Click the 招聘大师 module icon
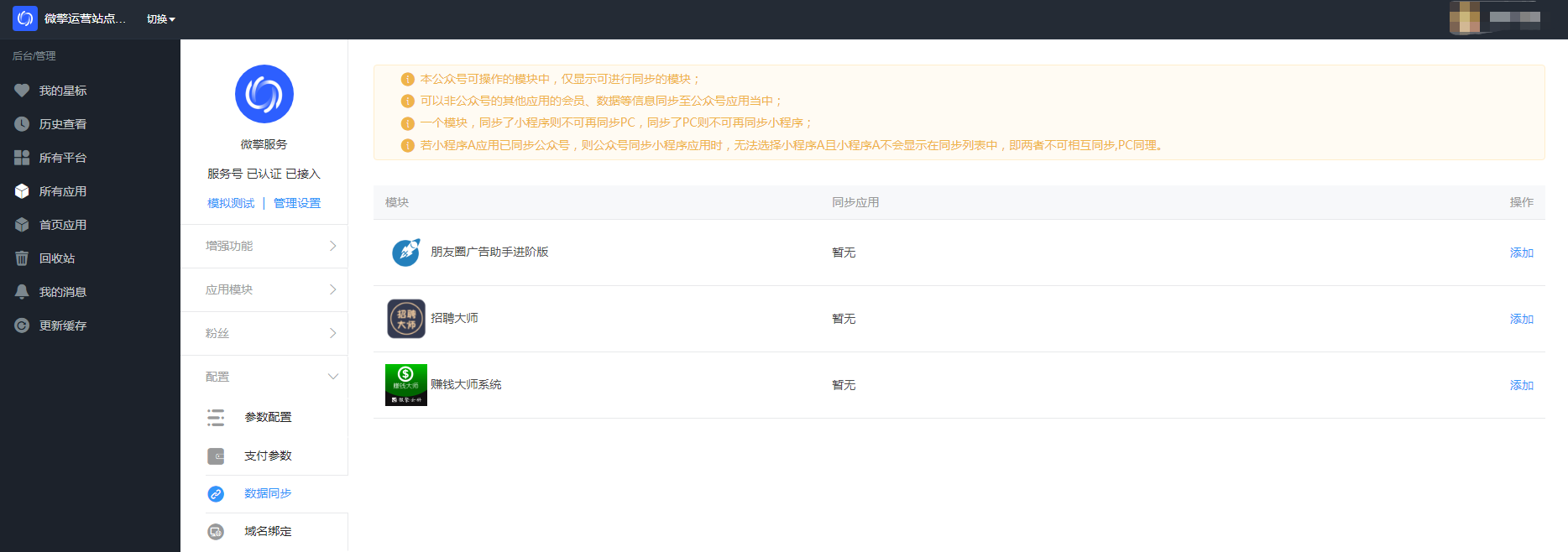Screen dimensions: 1568x552 [406, 319]
